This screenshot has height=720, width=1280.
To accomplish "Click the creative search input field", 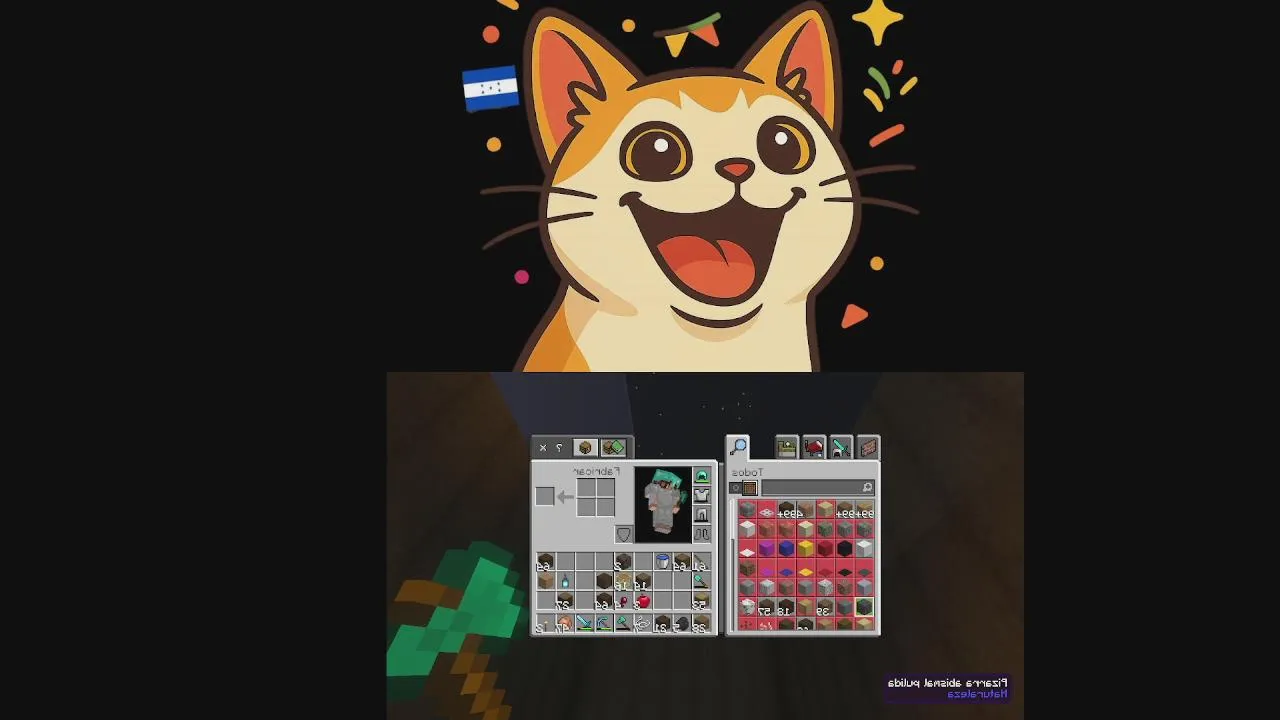I will pos(818,488).
